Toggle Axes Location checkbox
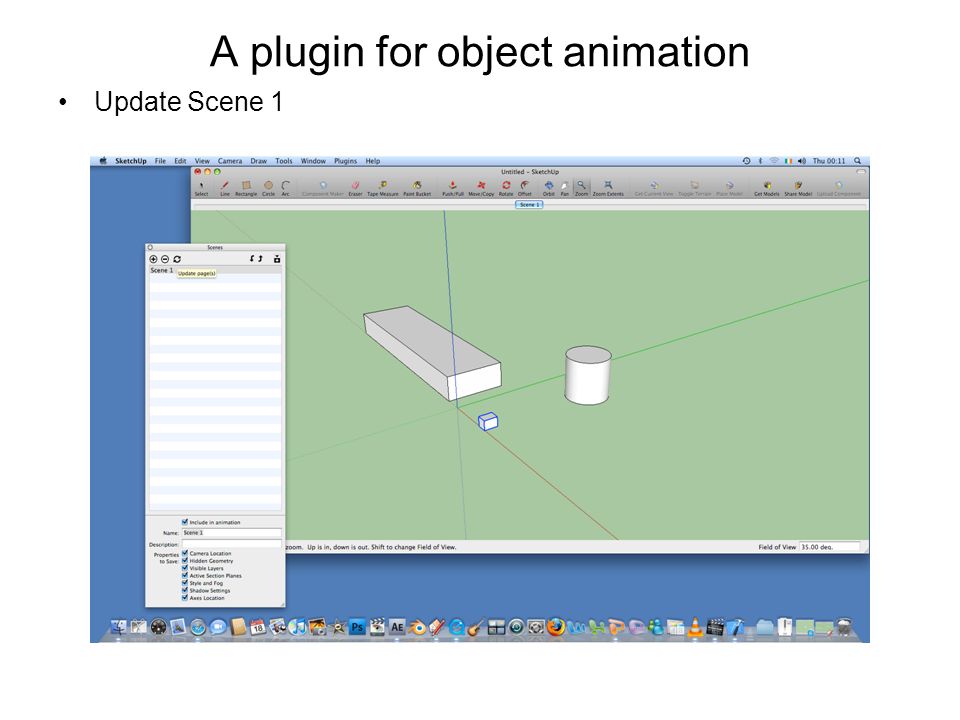The height and width of the screenshot is (720, 960). 185,598
